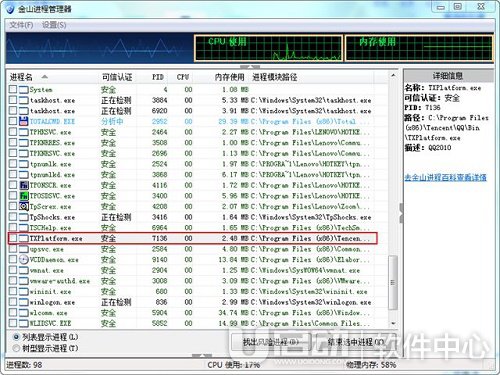The image size is (500, 375).
Task: Click the TOTALCMD.EXE floppy disk icon
Action: tap(24, 121)
